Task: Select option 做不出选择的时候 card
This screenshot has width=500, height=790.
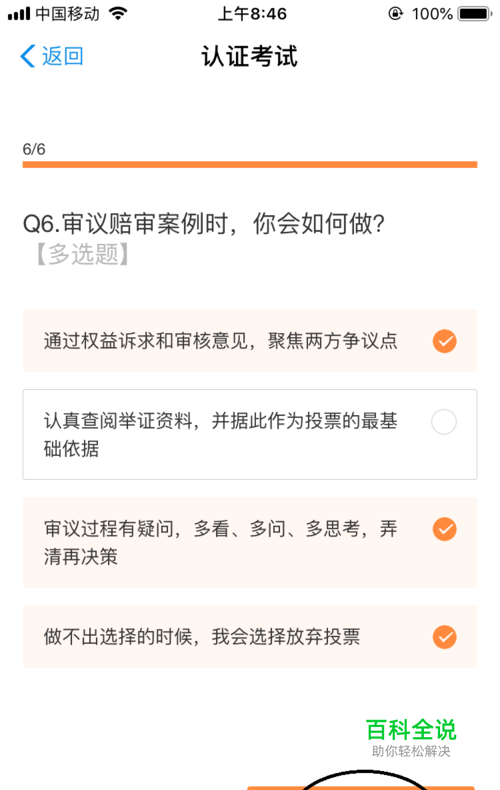Action: point(249,636)
